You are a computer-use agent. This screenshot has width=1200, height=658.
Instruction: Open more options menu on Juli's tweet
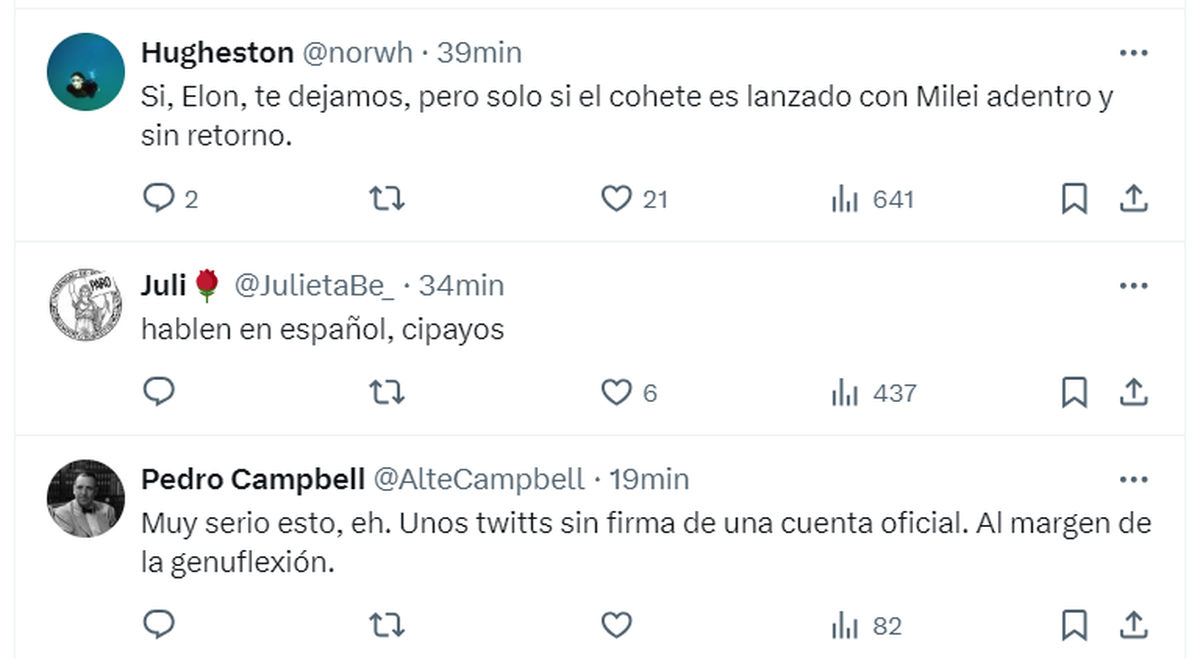tap(1133, 286)
